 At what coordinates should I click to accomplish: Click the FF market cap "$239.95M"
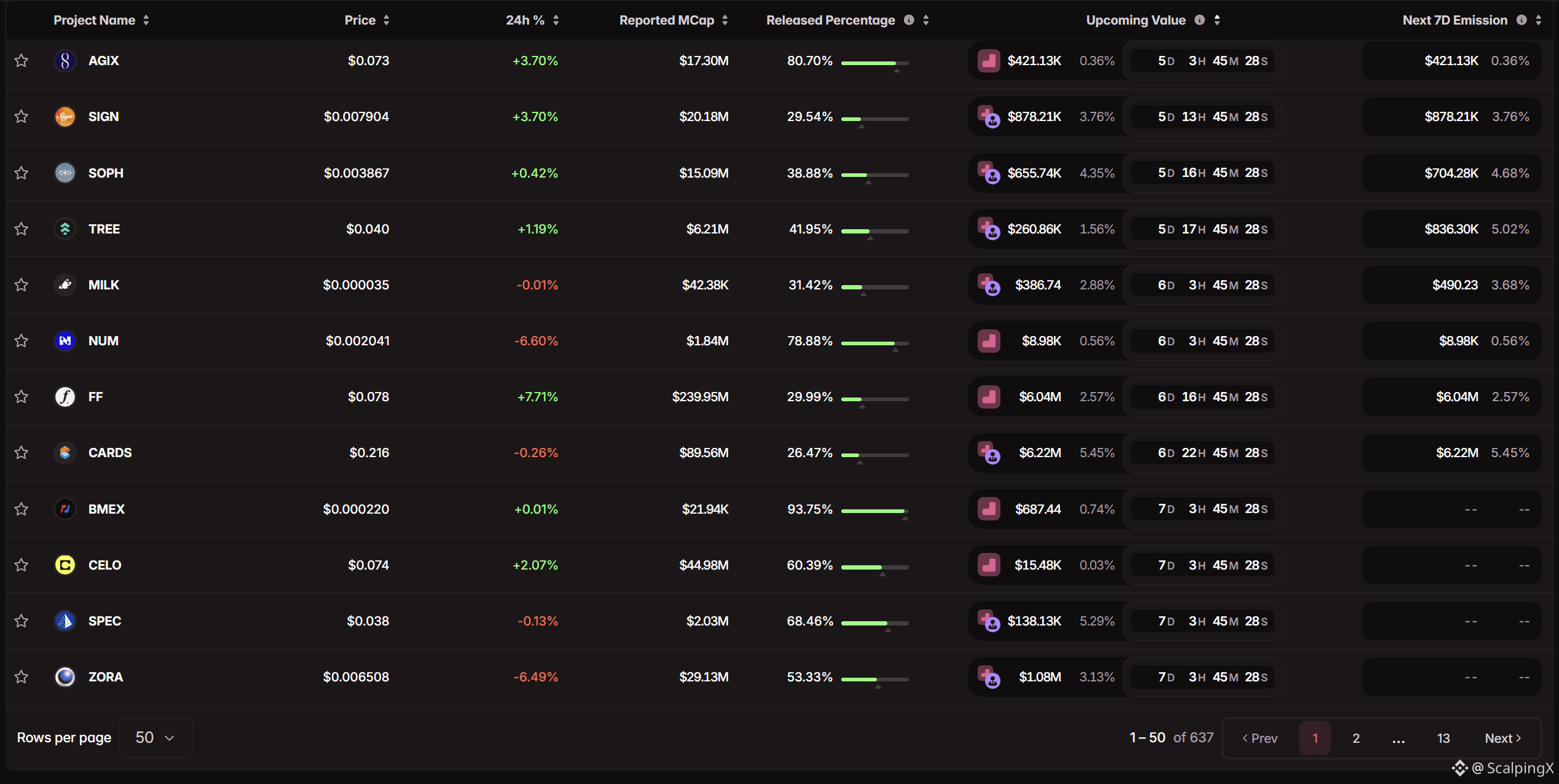click(701, 397)
